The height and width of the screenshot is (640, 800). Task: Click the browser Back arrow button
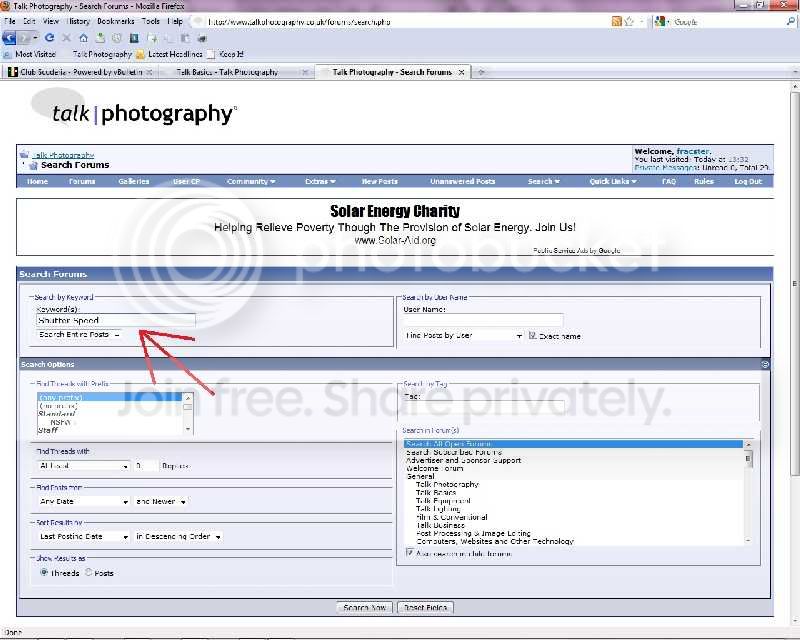tap(11, 37)
